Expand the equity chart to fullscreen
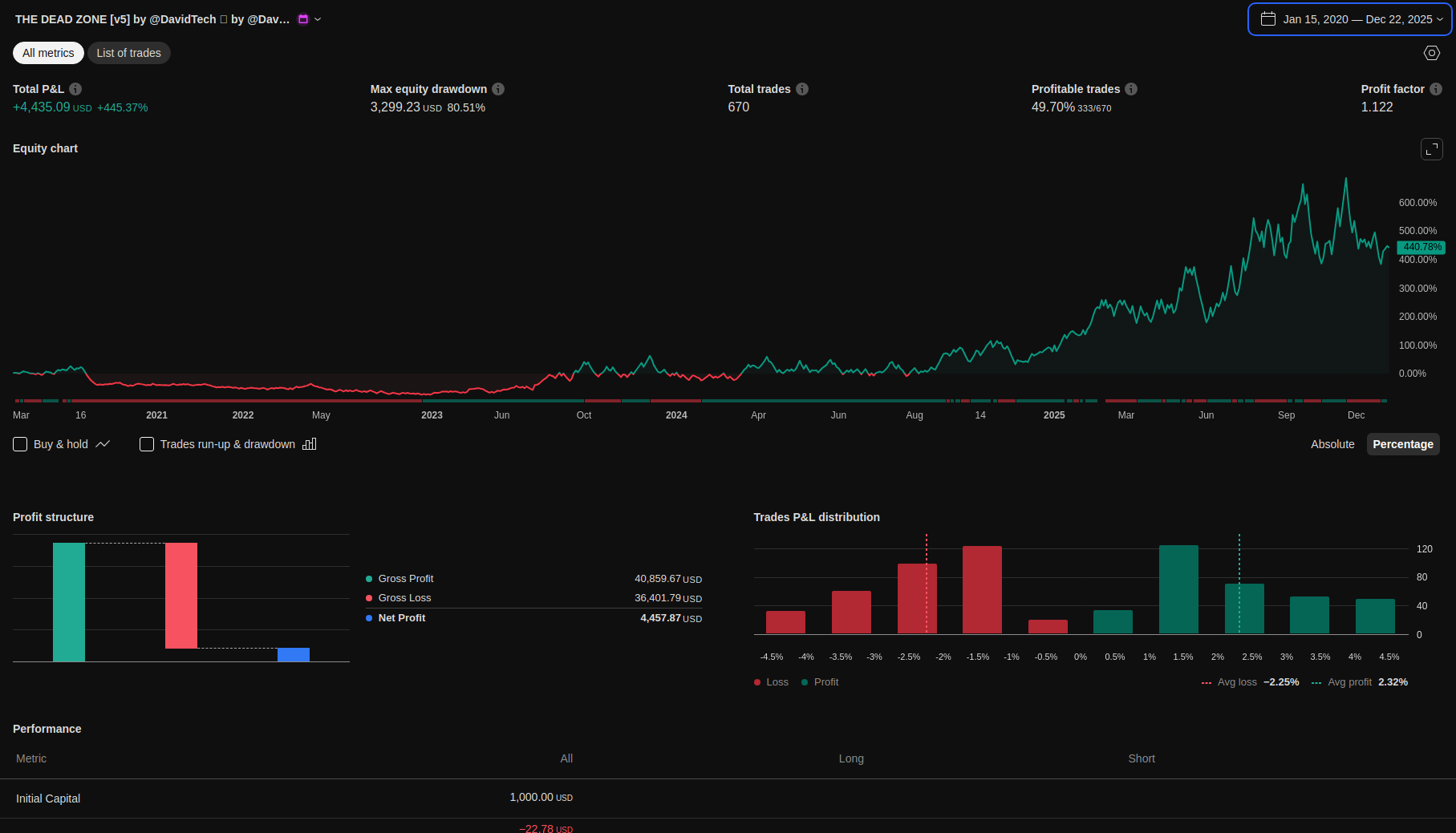Screen dimensions: 1456x833 point(1432,149)
